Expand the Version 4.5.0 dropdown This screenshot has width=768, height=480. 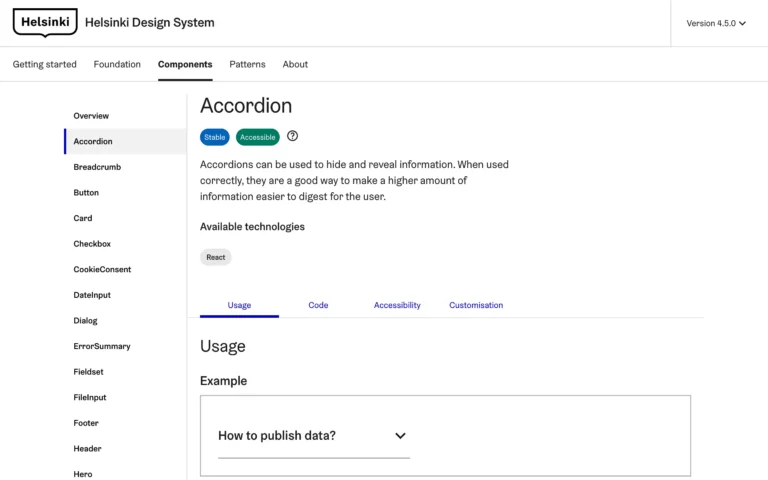[x=716, y=23]
